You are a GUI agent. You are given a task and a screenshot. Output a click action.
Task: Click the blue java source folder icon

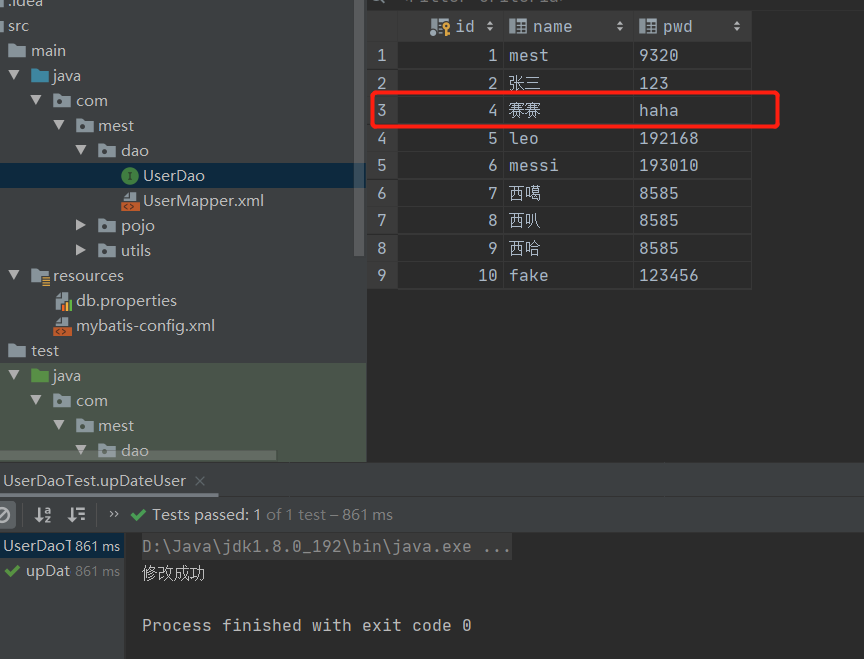tap(40, 75)
